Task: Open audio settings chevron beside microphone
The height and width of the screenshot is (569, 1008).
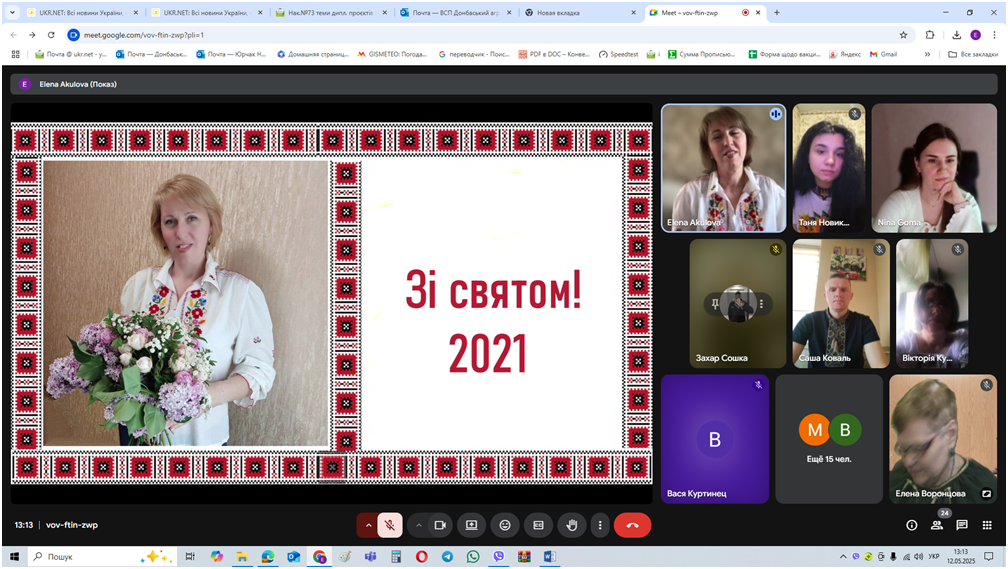Action: coord(368,525)
